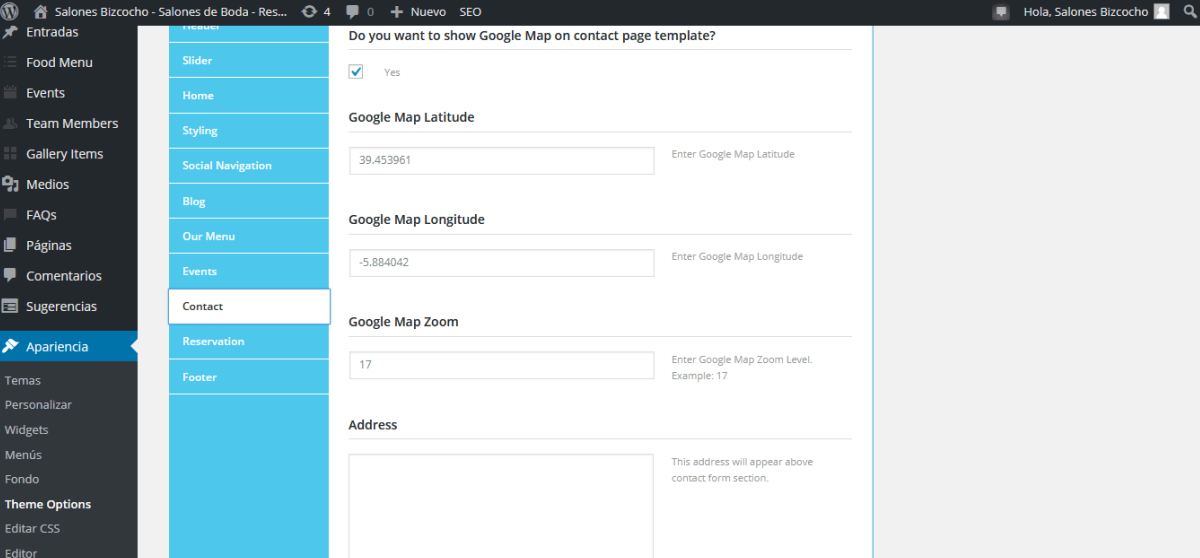Click the user avatar icon

point(1161,12)
